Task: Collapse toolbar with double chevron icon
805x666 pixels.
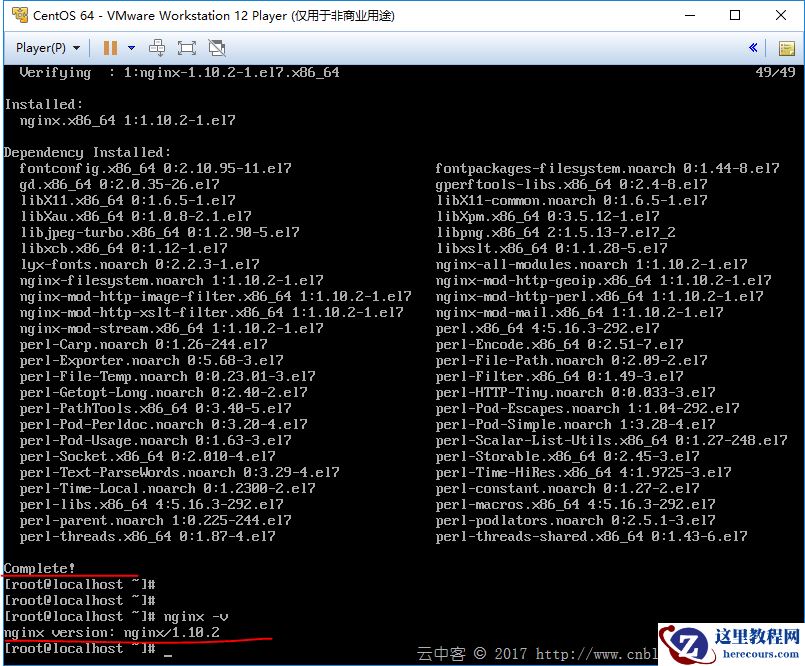Action: point(753,48)
